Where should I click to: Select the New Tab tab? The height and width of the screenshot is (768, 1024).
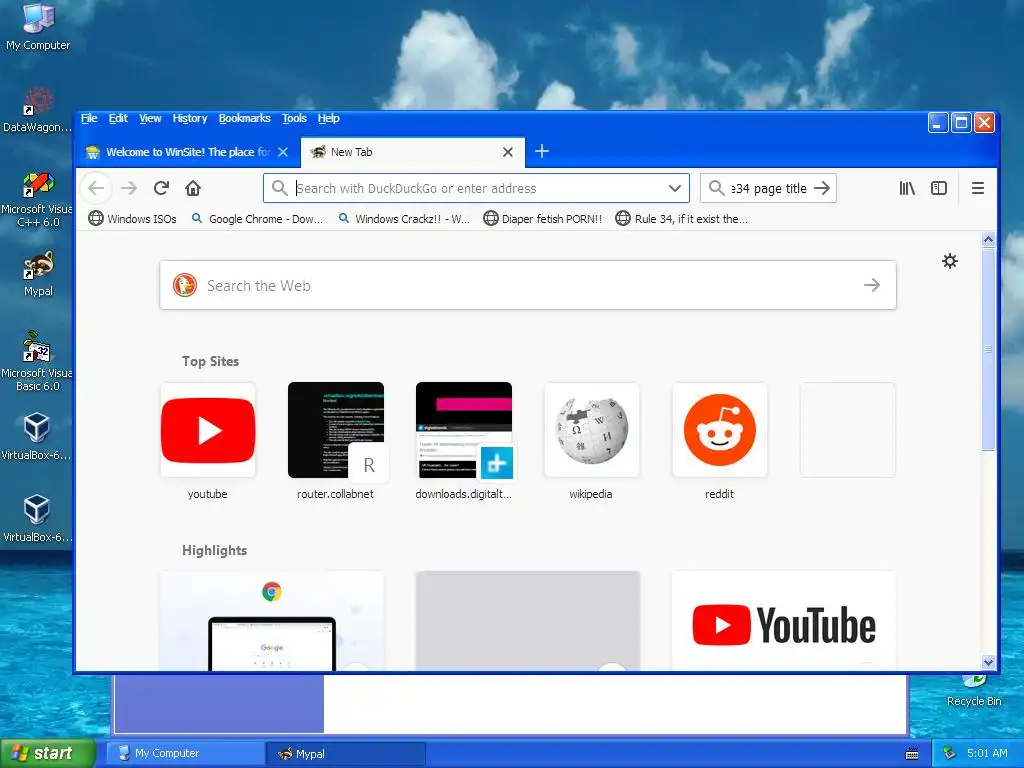coord(413,152)
